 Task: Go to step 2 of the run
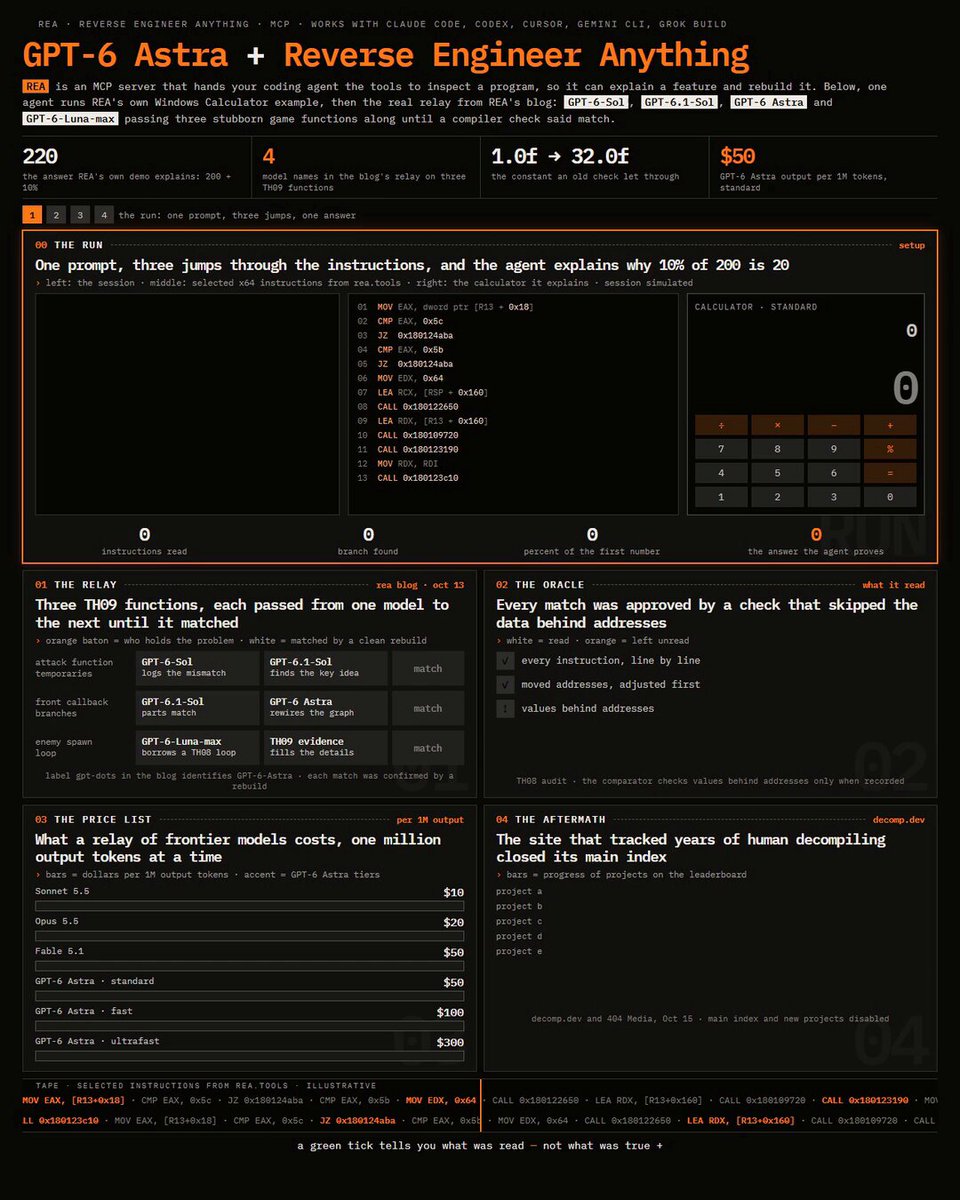pyautogui.click(x=56, y=215)
